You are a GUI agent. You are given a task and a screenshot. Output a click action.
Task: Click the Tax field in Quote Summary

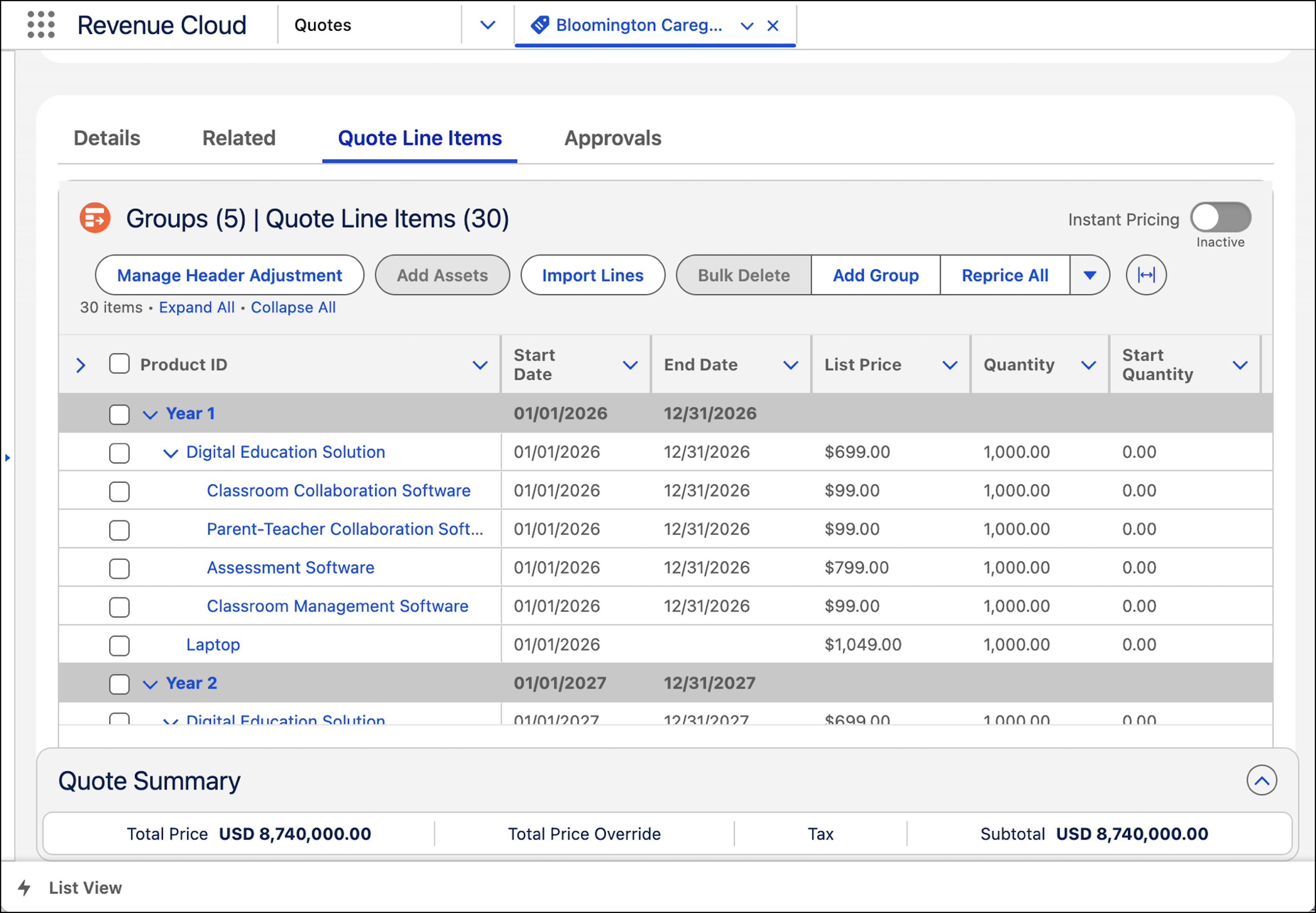[x=820, y=834]
